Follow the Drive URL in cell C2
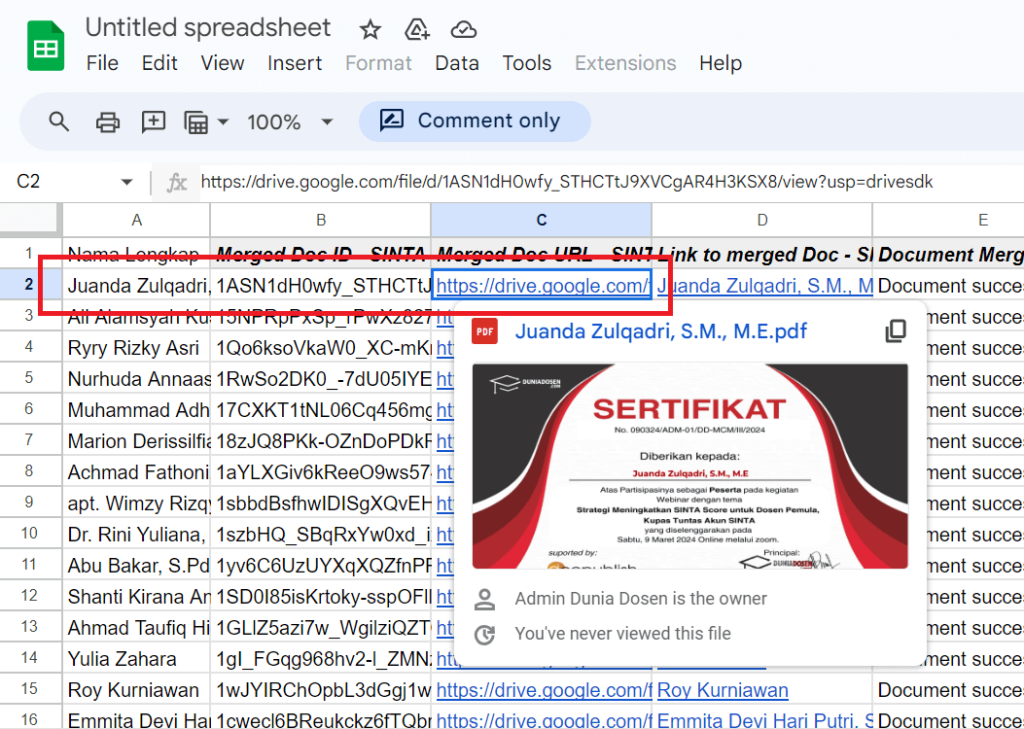 [541, 285]
